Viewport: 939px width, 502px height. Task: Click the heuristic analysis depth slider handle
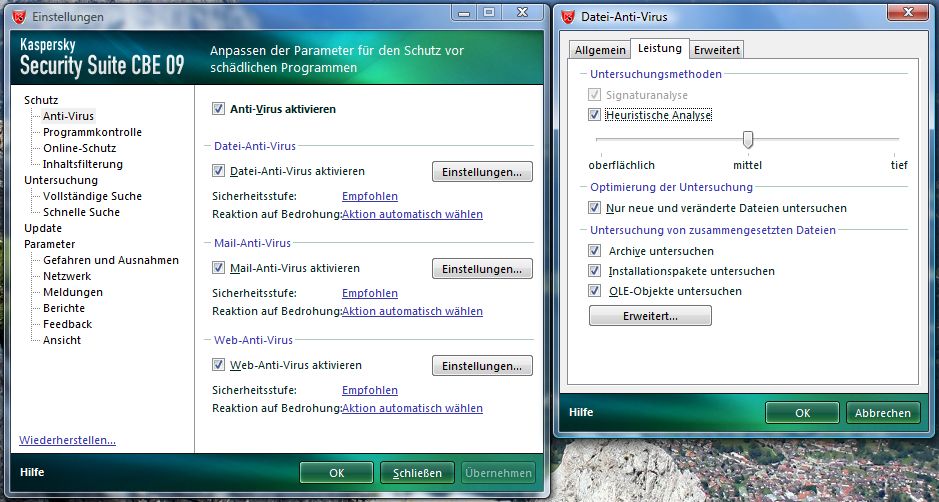(747, 140)
